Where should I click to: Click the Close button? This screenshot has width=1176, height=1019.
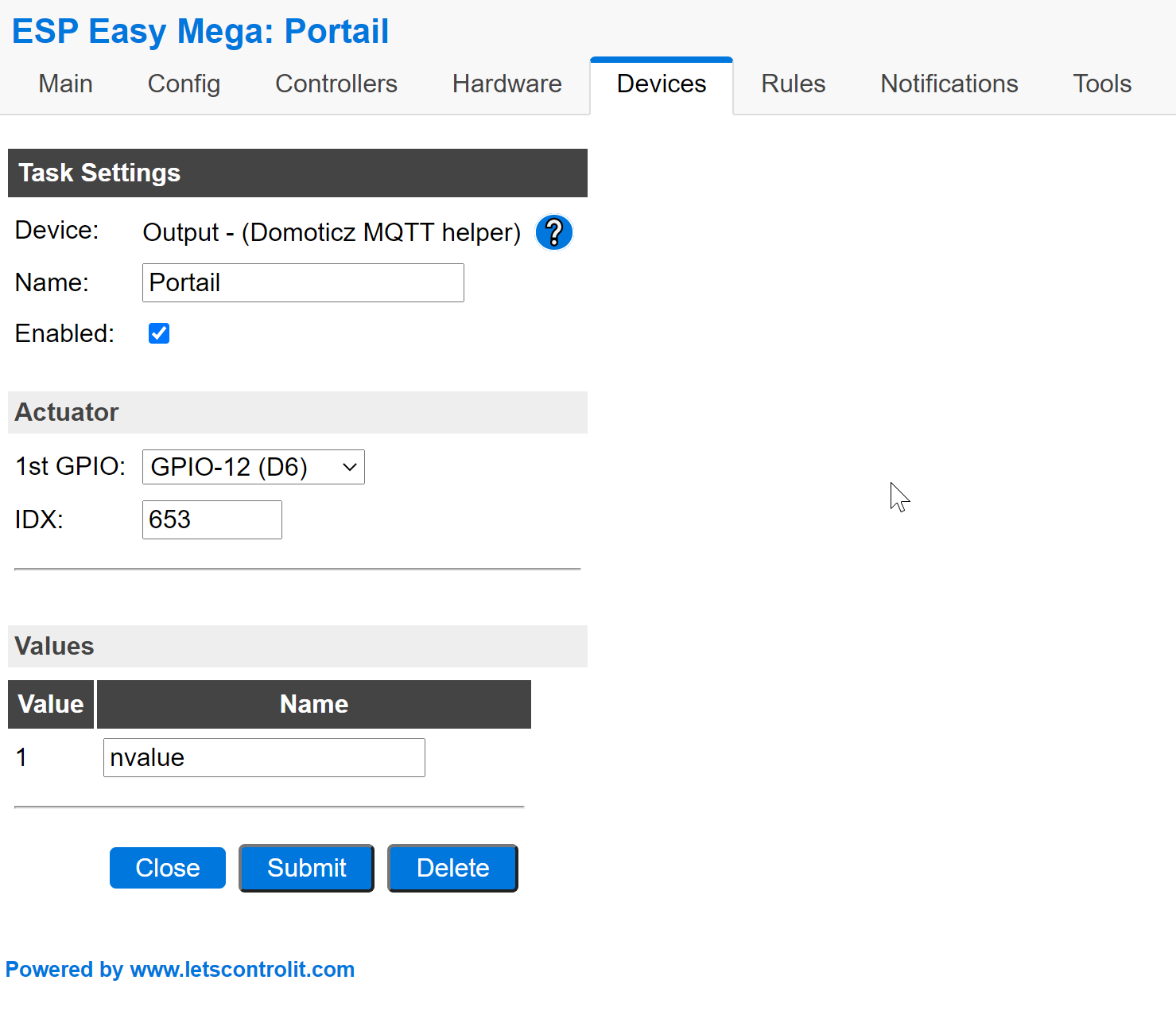pyautogui.click(x=167, y=868)
